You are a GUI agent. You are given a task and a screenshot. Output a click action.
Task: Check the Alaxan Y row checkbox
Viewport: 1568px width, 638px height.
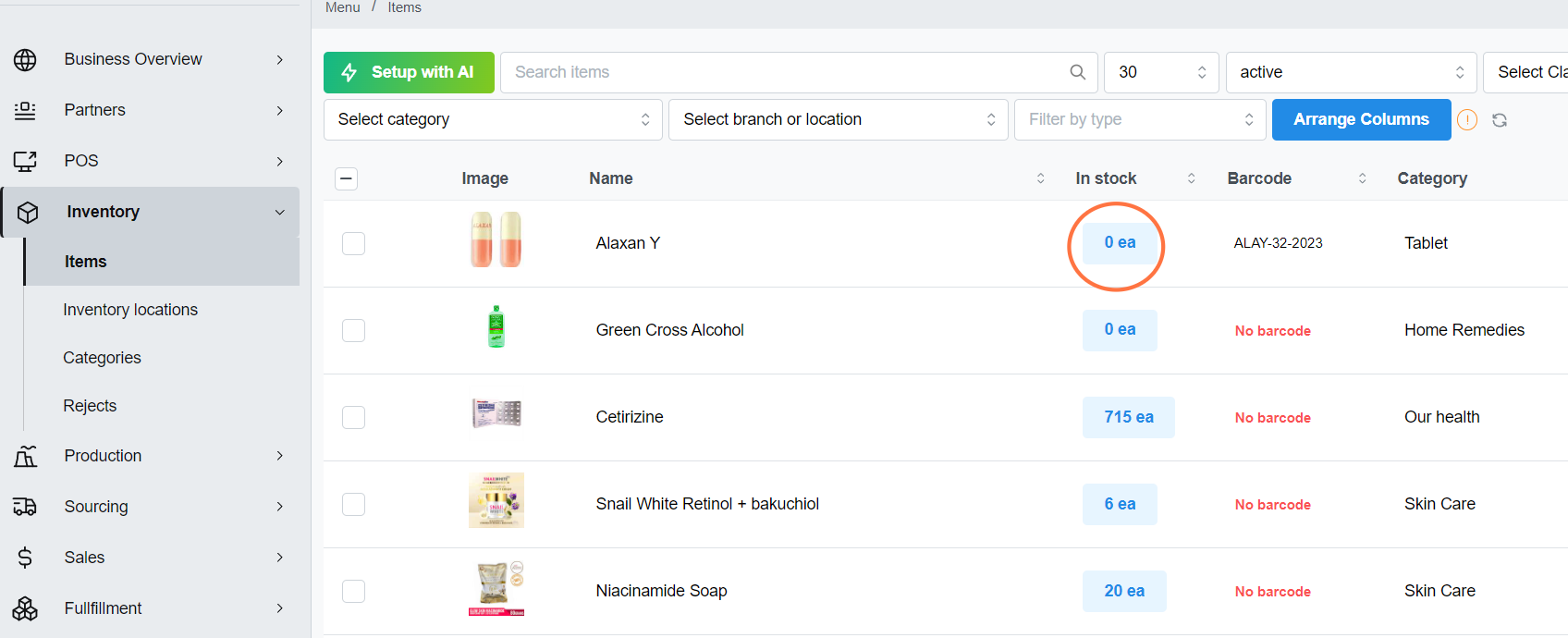[x=353, y=243]
